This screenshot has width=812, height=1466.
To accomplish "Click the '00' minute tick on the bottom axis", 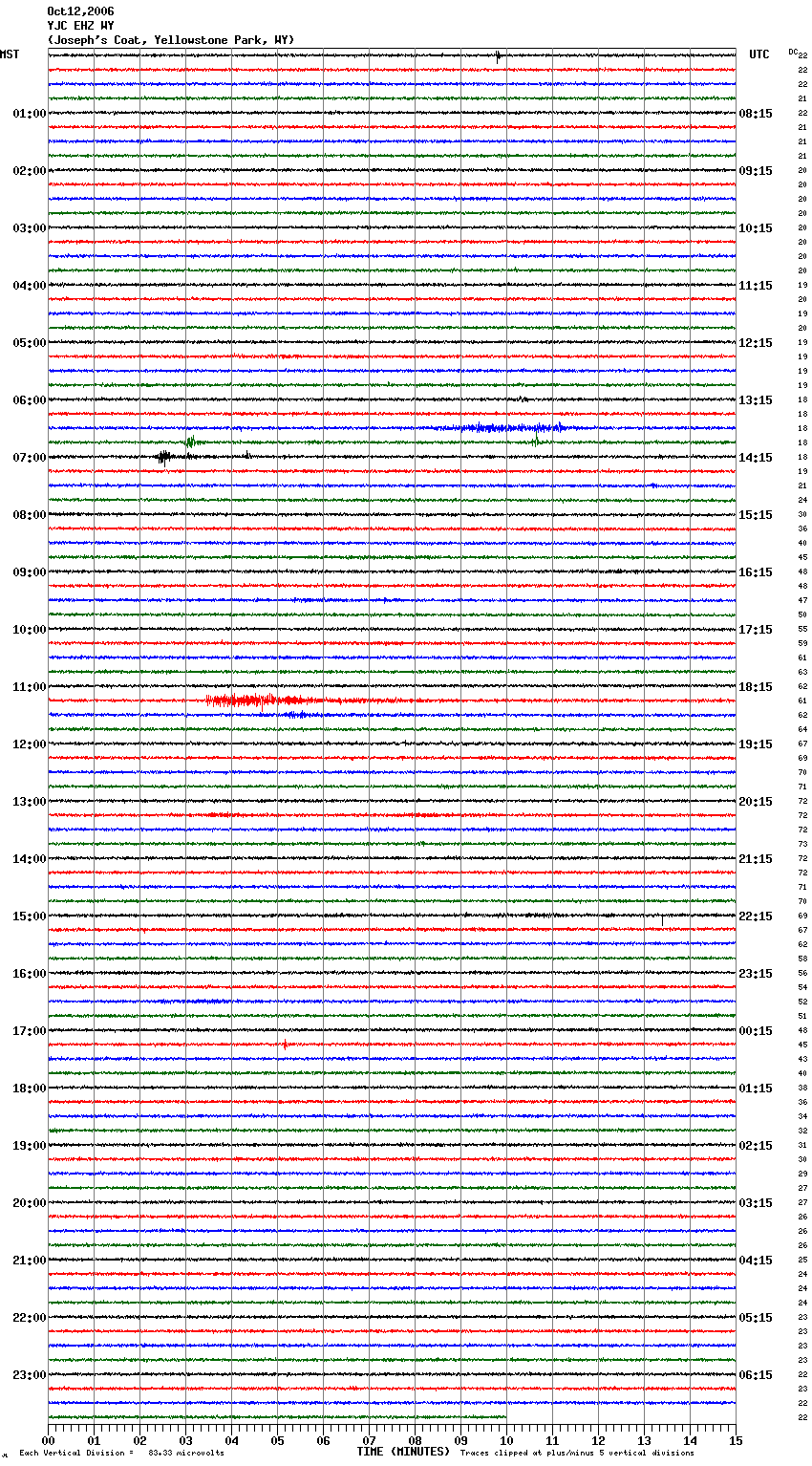I will 48,1440.
